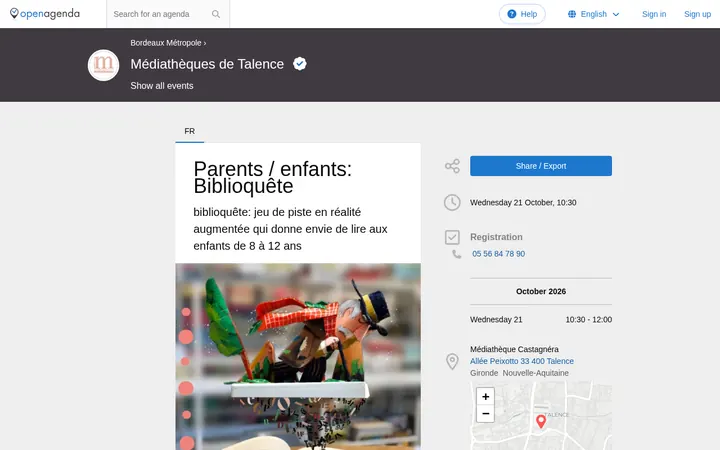Select the FR language tab
Screen dimensions: 720x450
click(190, 131)
